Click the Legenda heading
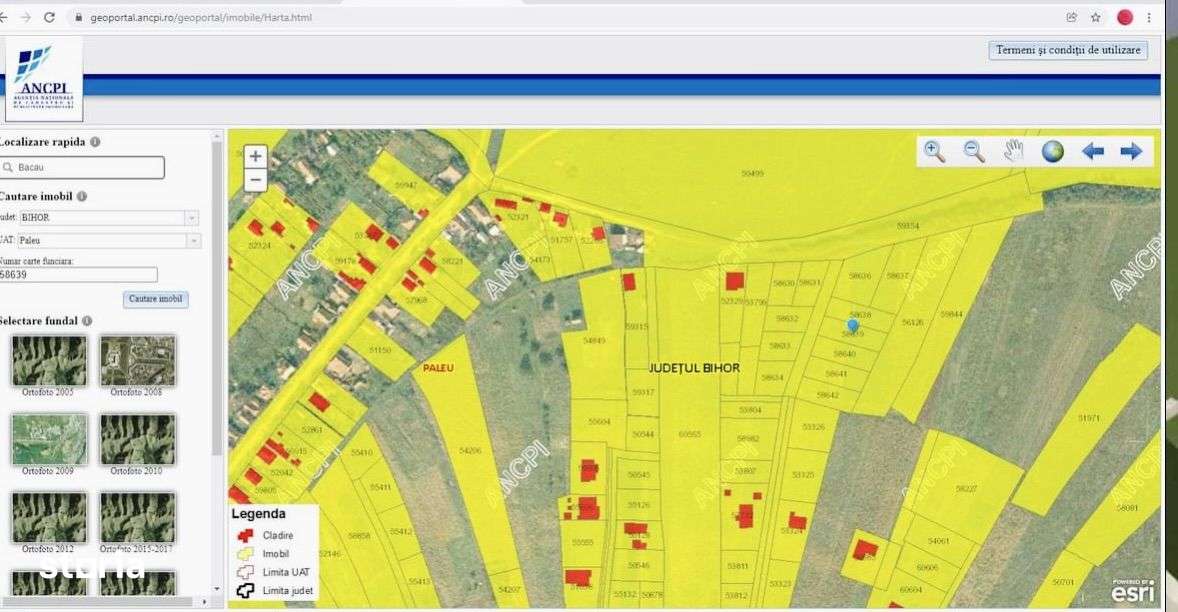Image resolution: width=1178 pixels, height=612 pixels. pos(258,514)
